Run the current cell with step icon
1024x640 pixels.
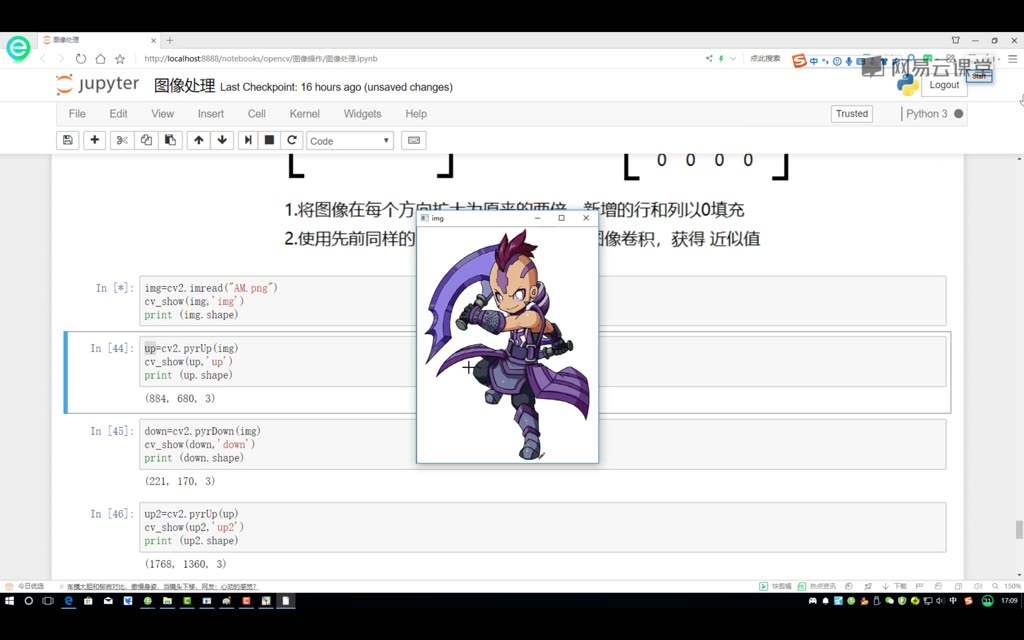[x=248, y=140]
